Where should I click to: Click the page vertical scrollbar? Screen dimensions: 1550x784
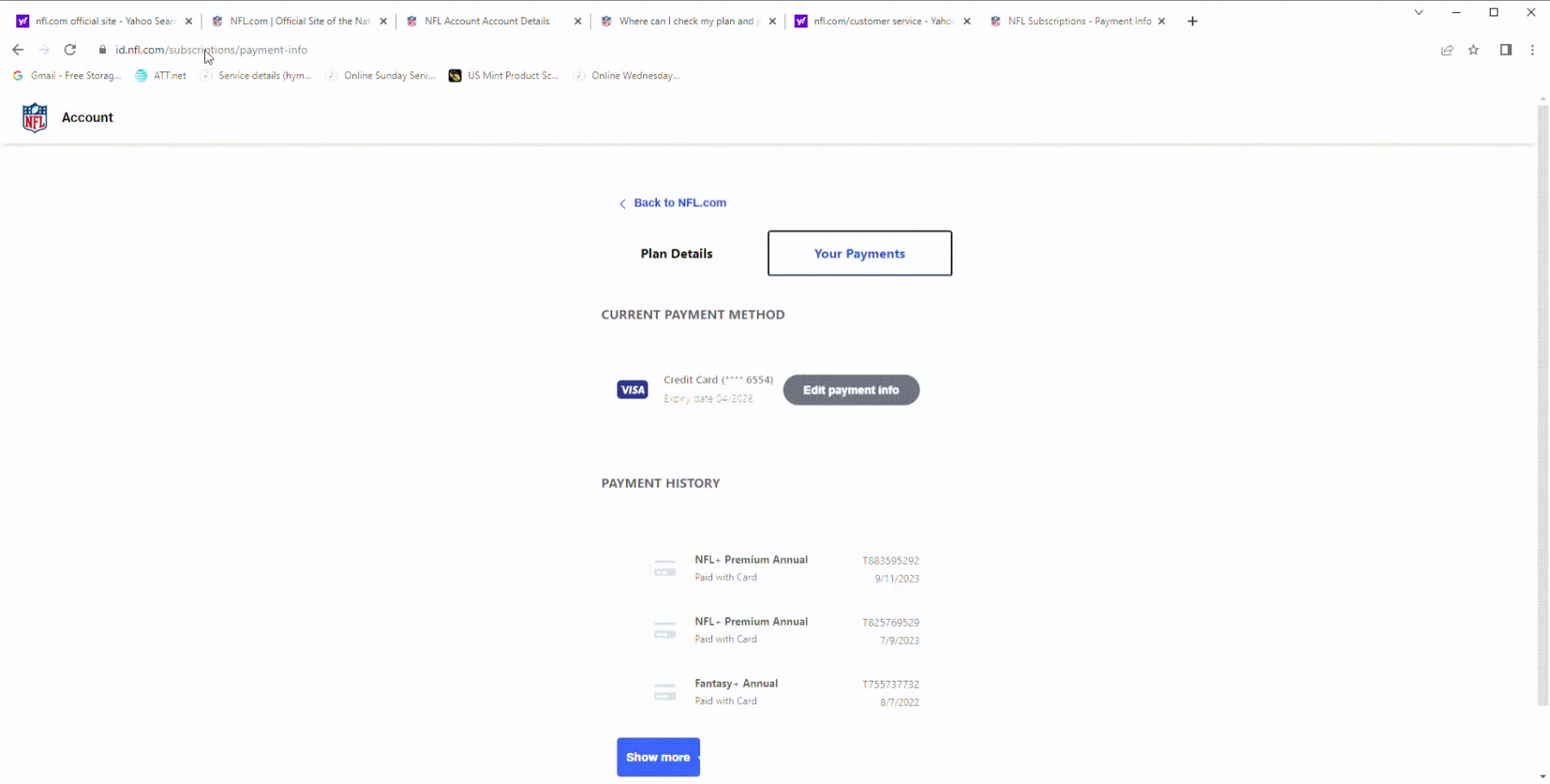(x=1542, y=404)
